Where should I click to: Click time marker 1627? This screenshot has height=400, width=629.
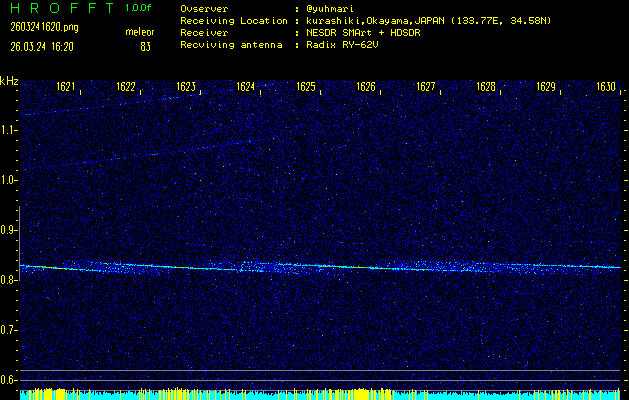click(426, 87)
